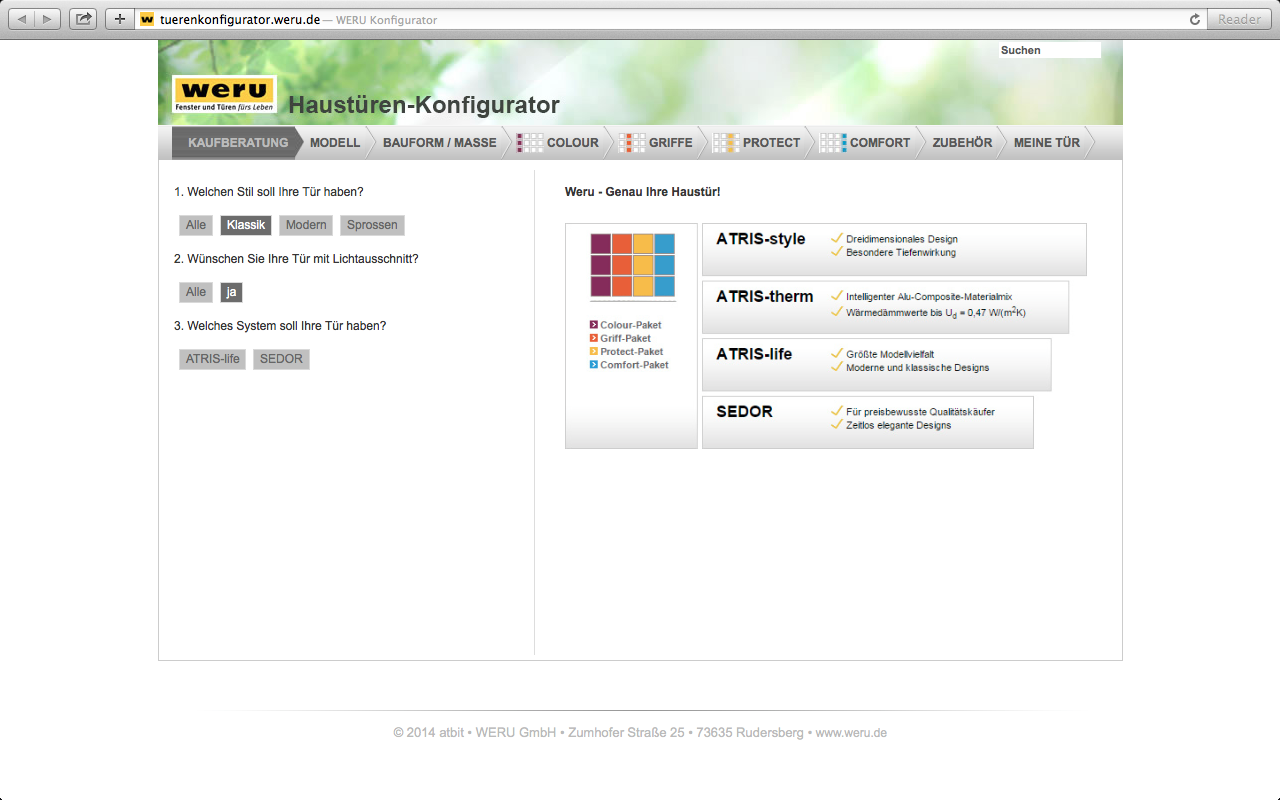Click 'Weru - Genau Ihre Haustür!' heading
Image resolution: width=1280 pixels, height=800 pixels.
click(x=642, y=191)
